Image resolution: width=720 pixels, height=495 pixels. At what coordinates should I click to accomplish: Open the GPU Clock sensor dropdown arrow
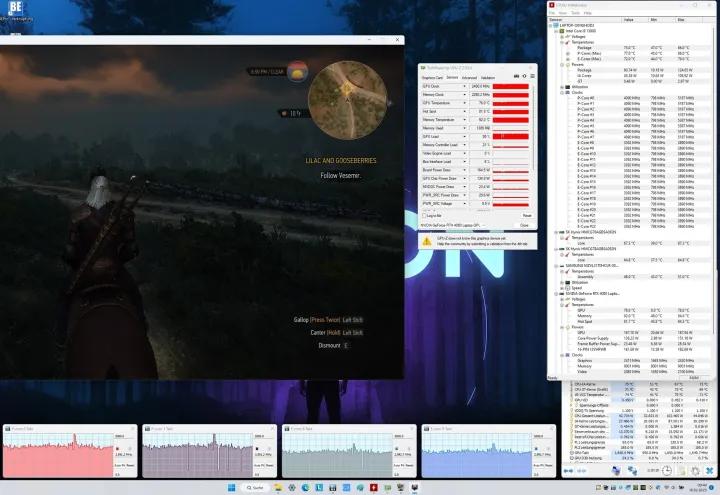coord(464,88)
